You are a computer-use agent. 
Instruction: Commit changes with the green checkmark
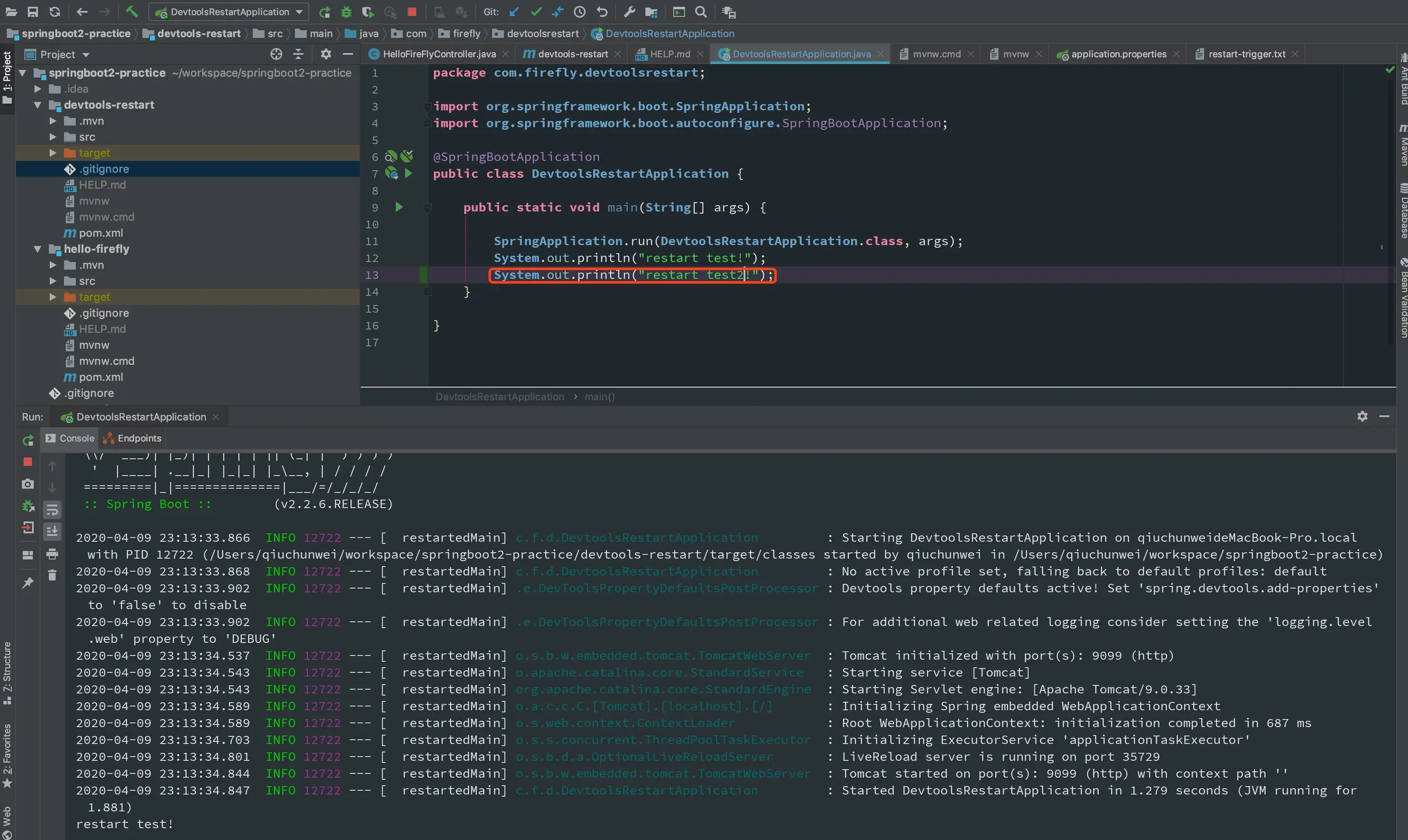536,12
